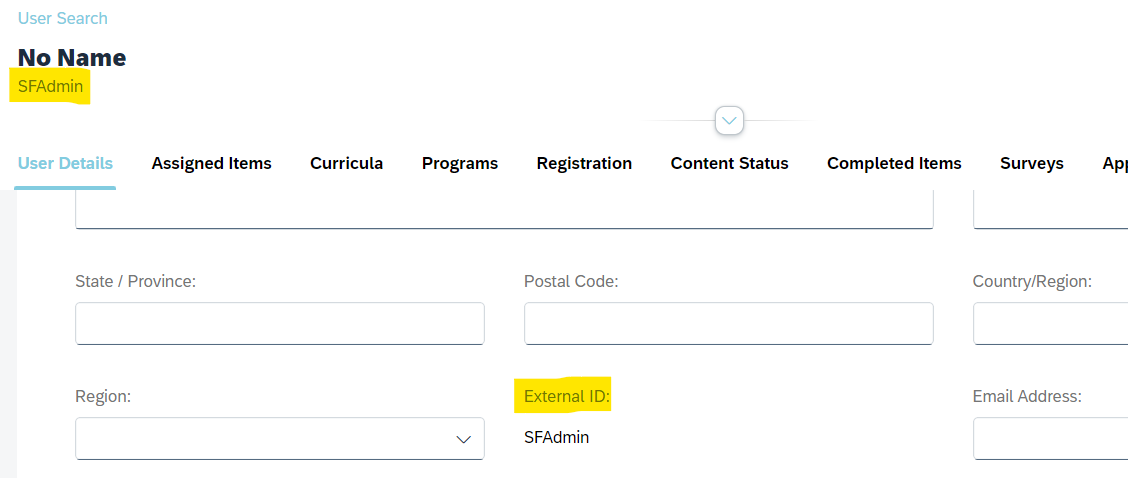1128x478 pixels.
Task: Open the Registration tab
Action: click(584, 163)
